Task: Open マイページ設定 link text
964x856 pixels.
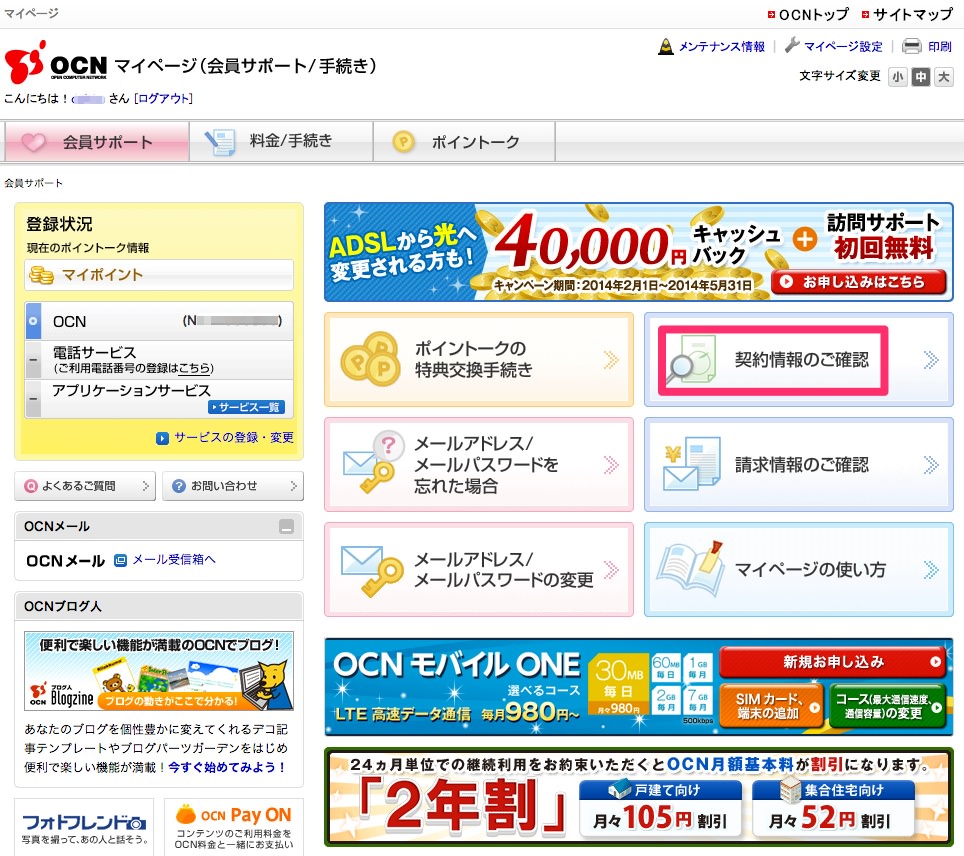Action: [x=843, y=46]
